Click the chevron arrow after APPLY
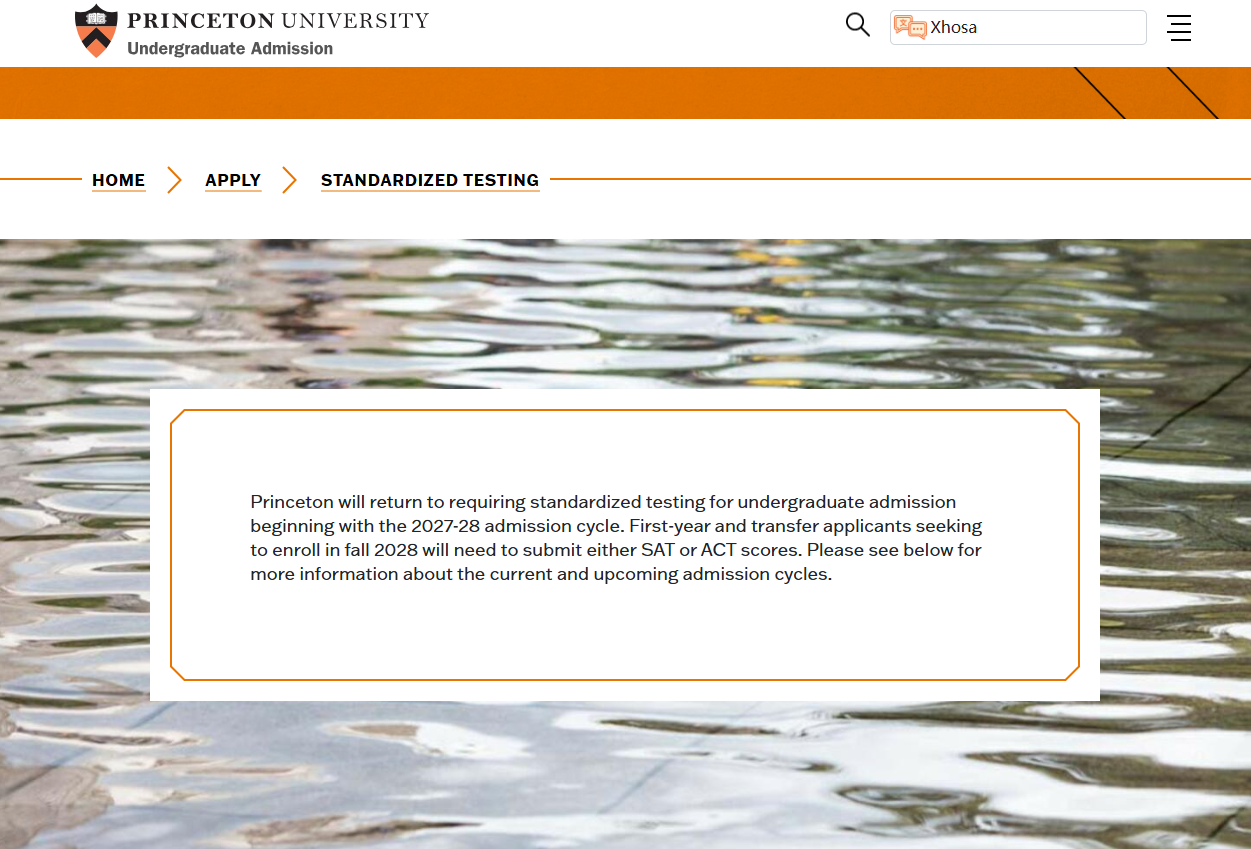 pos(290,180)
